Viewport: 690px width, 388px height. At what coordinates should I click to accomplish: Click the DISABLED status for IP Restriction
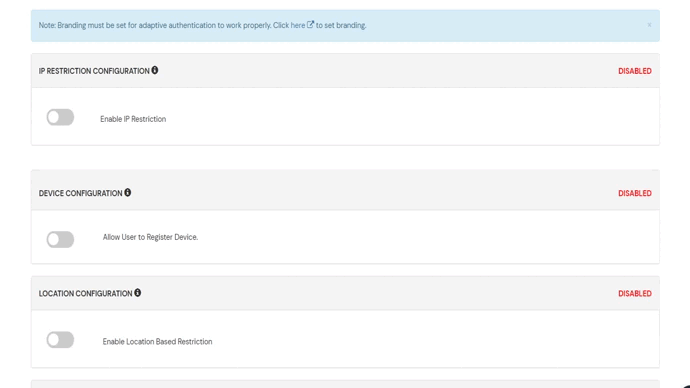point(635,71)
